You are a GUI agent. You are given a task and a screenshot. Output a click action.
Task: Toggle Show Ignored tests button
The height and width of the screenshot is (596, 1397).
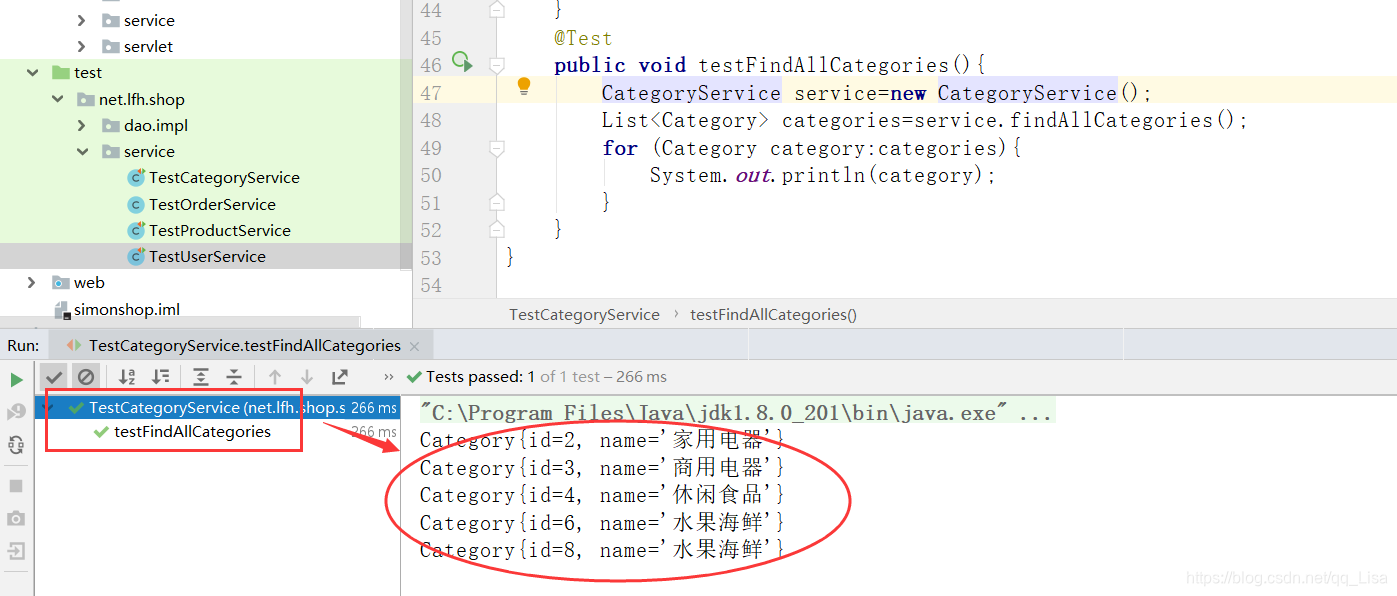(x=86, y=377)
